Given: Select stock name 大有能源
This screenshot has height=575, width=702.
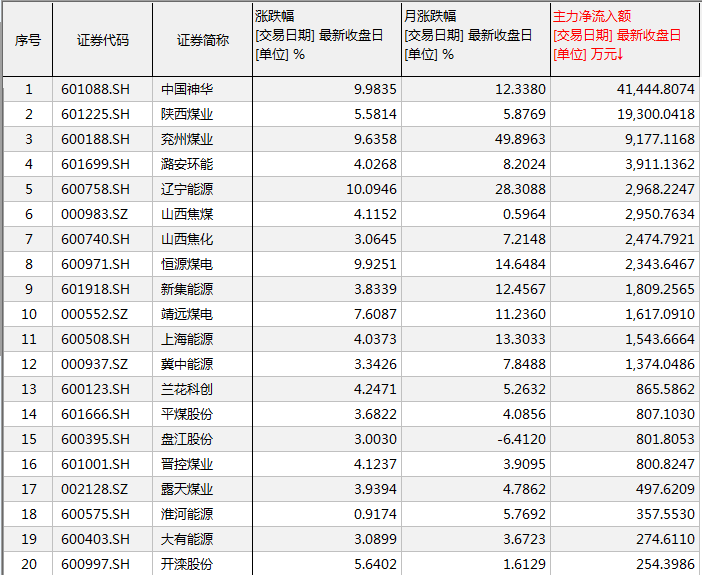Looking at the screenshot, I should pyautogui.click(x=187, y=539).
